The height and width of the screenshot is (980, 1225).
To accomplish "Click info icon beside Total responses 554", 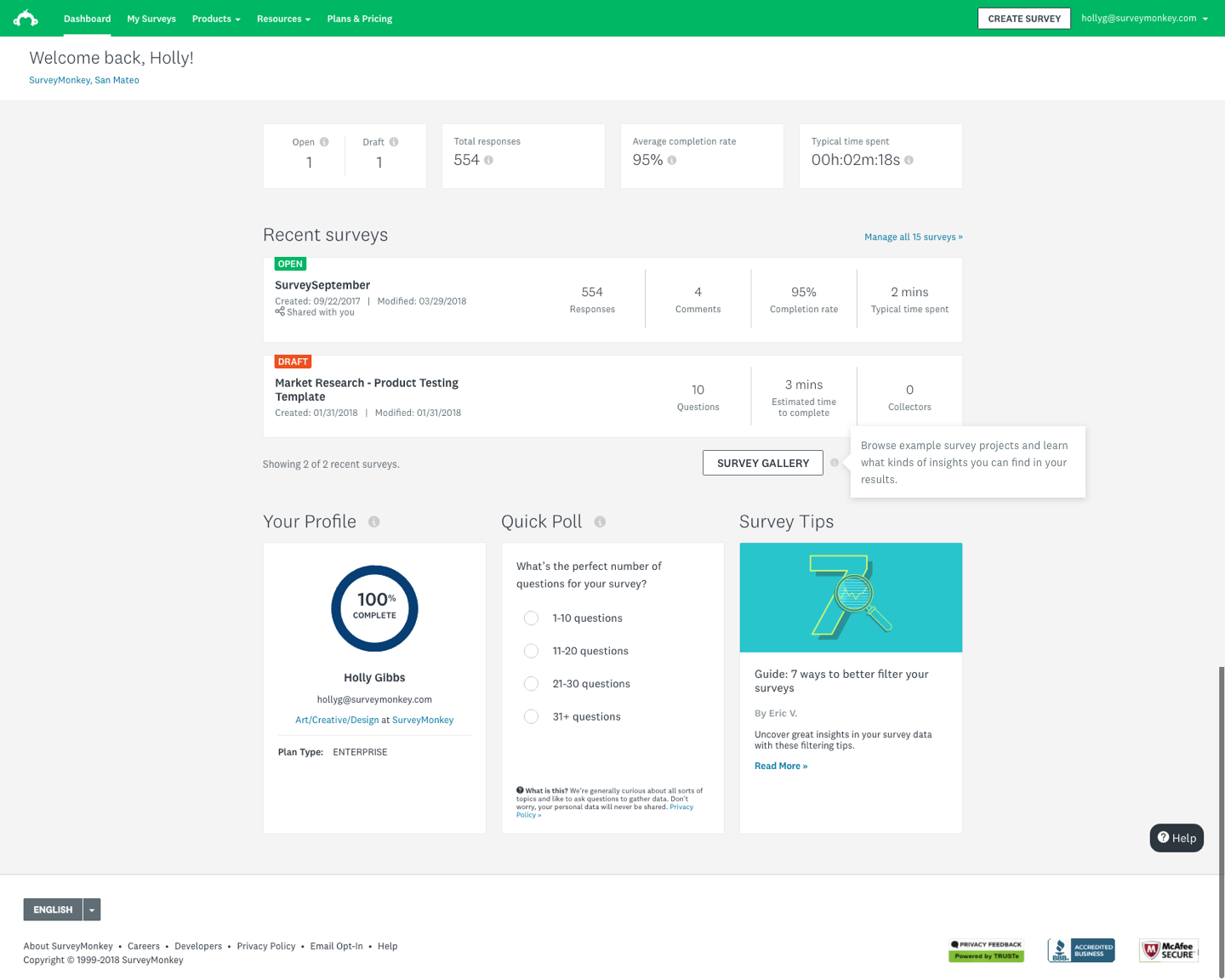I will tap(489, 160).
